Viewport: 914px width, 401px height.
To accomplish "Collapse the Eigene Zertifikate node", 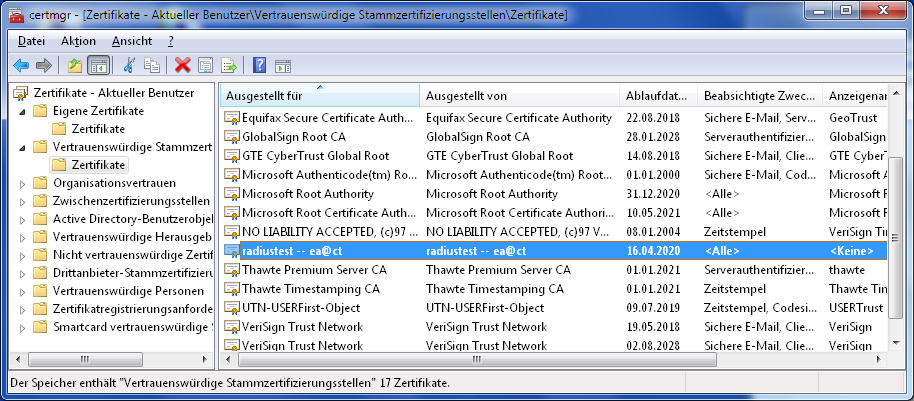I will [22, 111].
